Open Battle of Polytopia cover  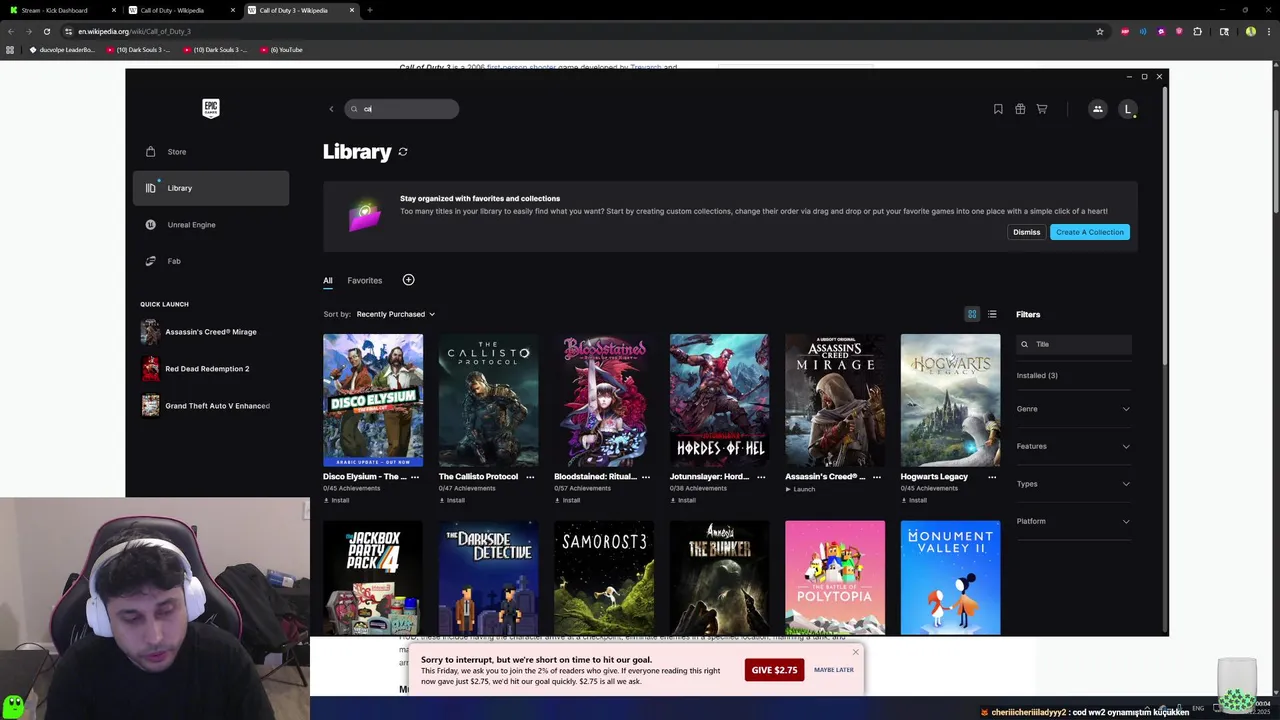[x=835, y=578]
